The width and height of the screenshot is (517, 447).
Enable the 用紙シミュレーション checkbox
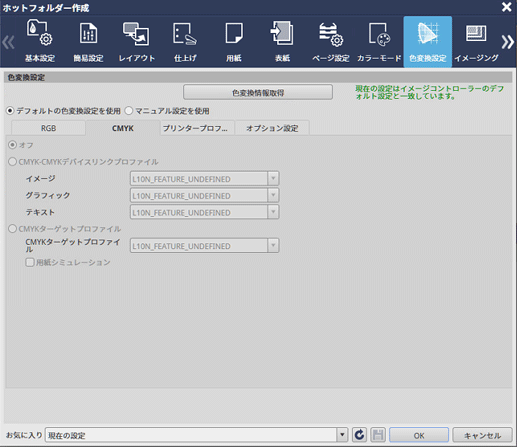[30, 262]
